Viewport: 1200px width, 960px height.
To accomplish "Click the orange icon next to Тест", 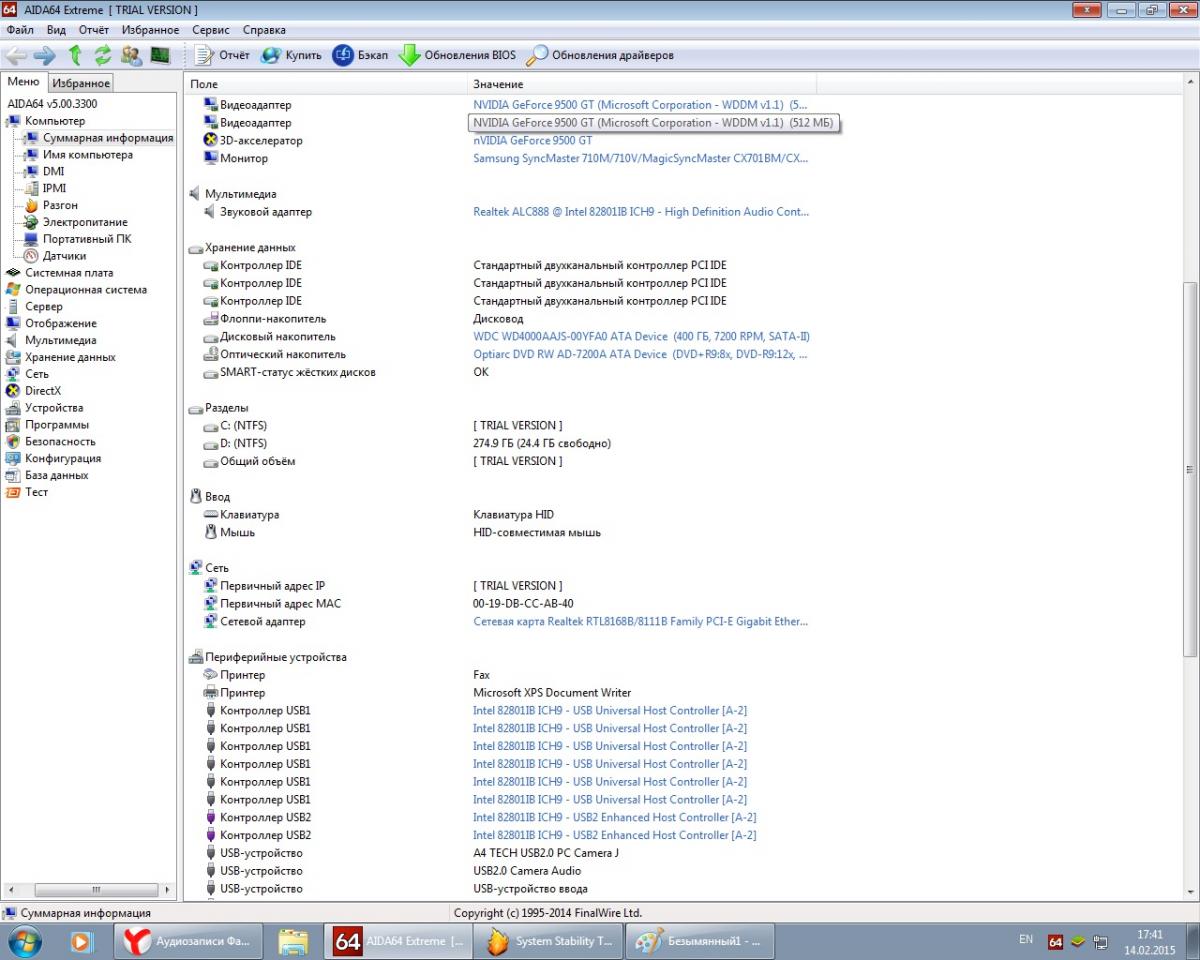I will (13, 492).
